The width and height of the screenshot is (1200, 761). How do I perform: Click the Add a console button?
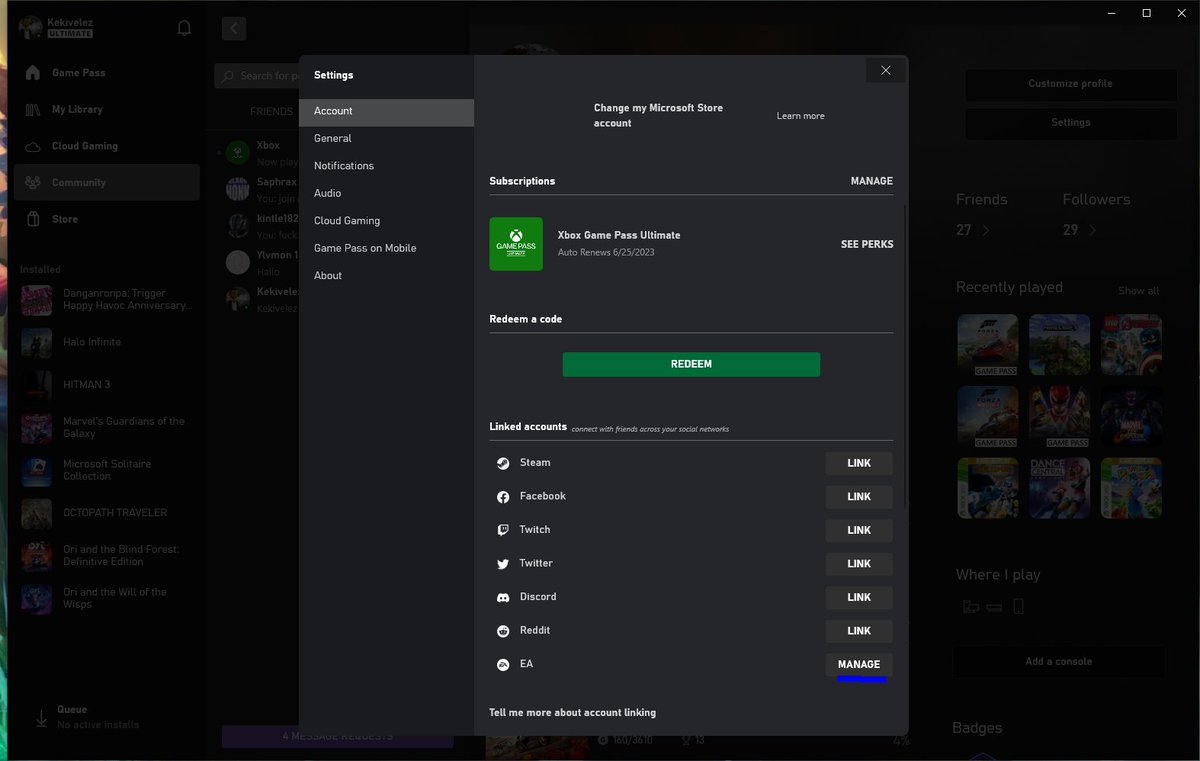(x=1059, y=661)
